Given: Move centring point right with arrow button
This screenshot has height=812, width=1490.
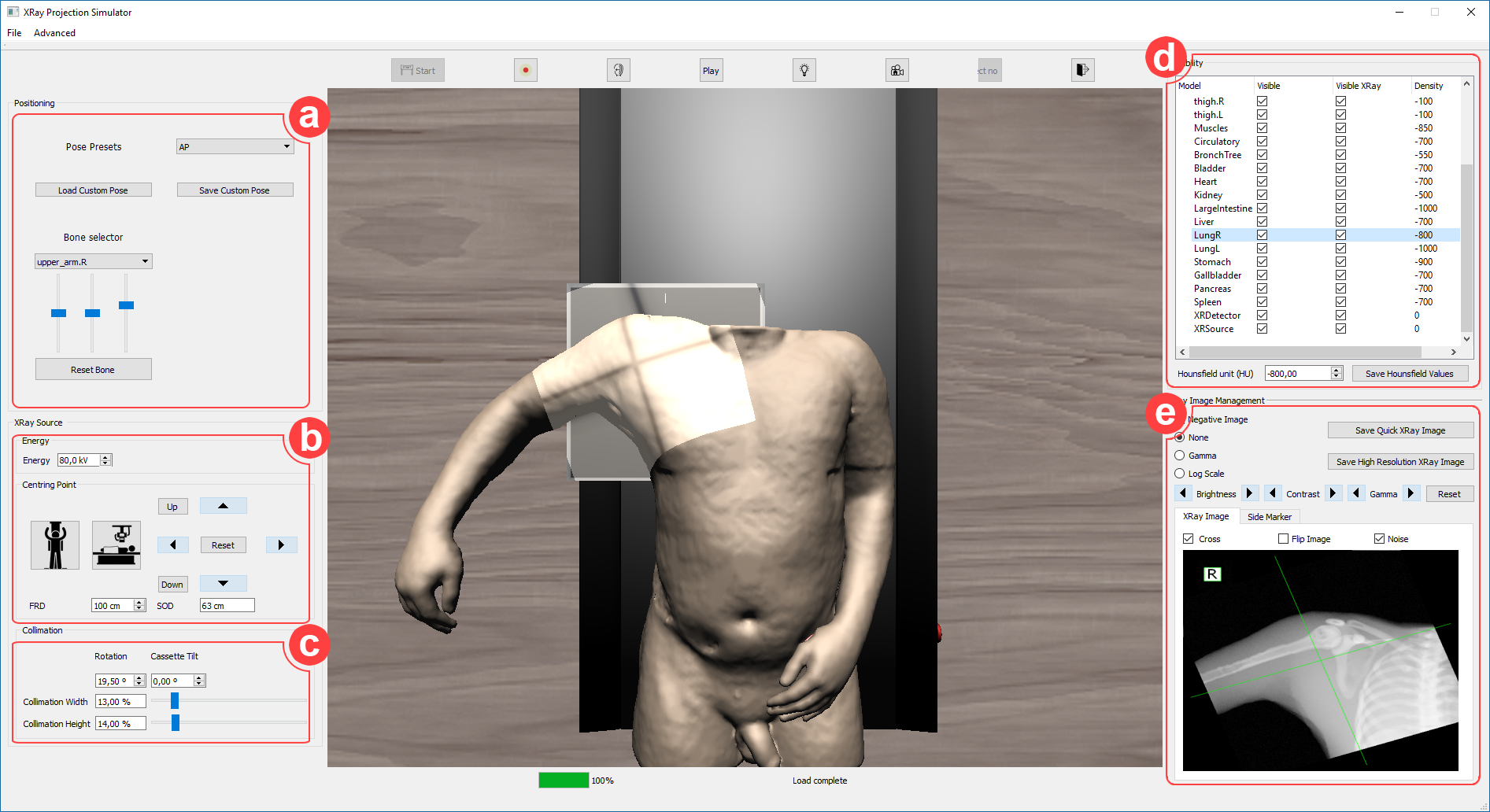Looking at the screenshot, I should pos(281,544).
